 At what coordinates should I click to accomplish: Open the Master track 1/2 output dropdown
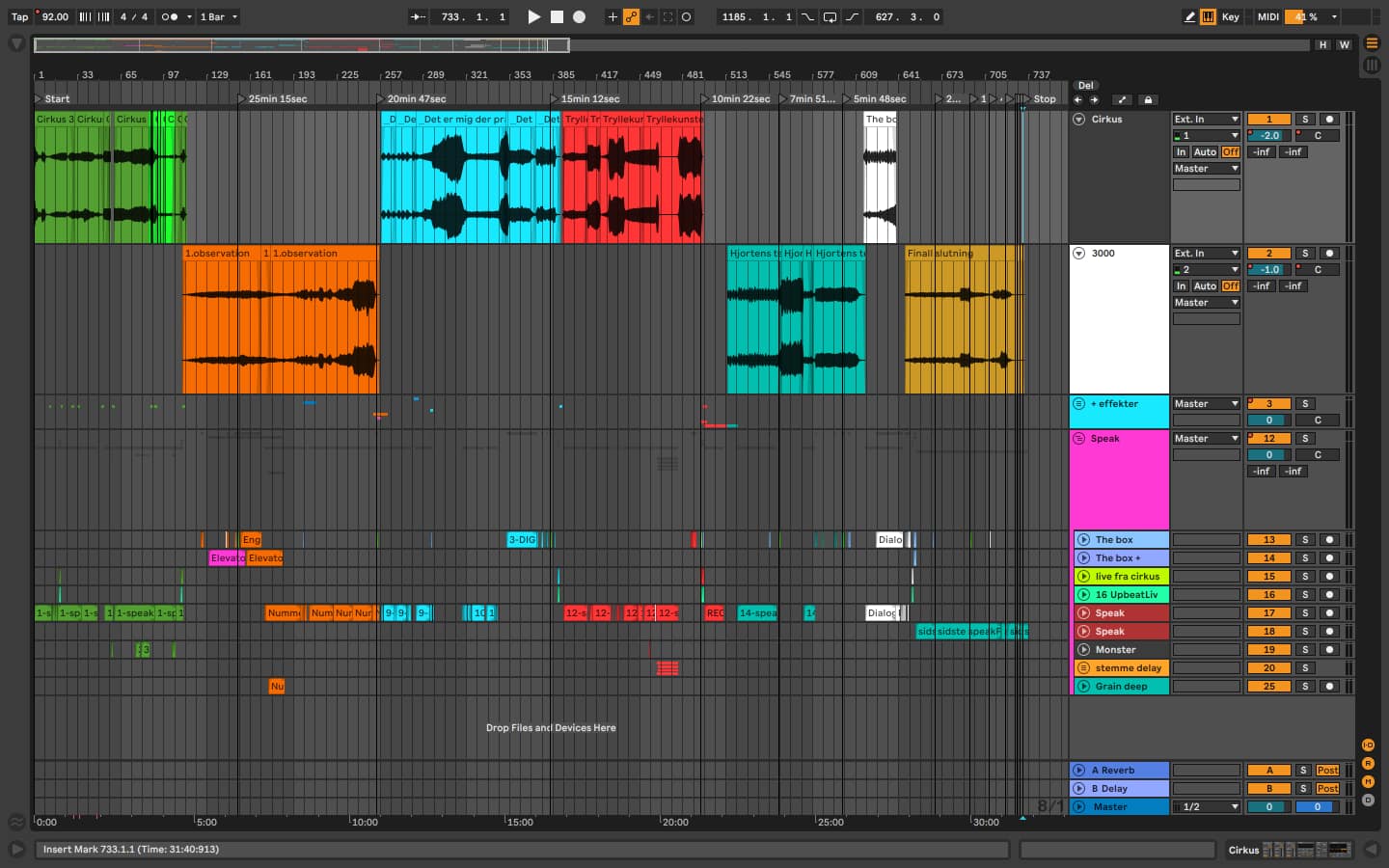(1206, 807)
